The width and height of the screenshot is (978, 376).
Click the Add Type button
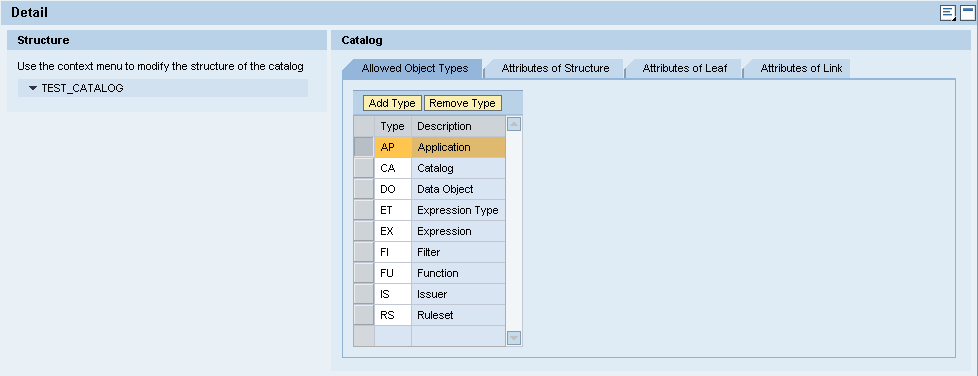tap(392, 103)
